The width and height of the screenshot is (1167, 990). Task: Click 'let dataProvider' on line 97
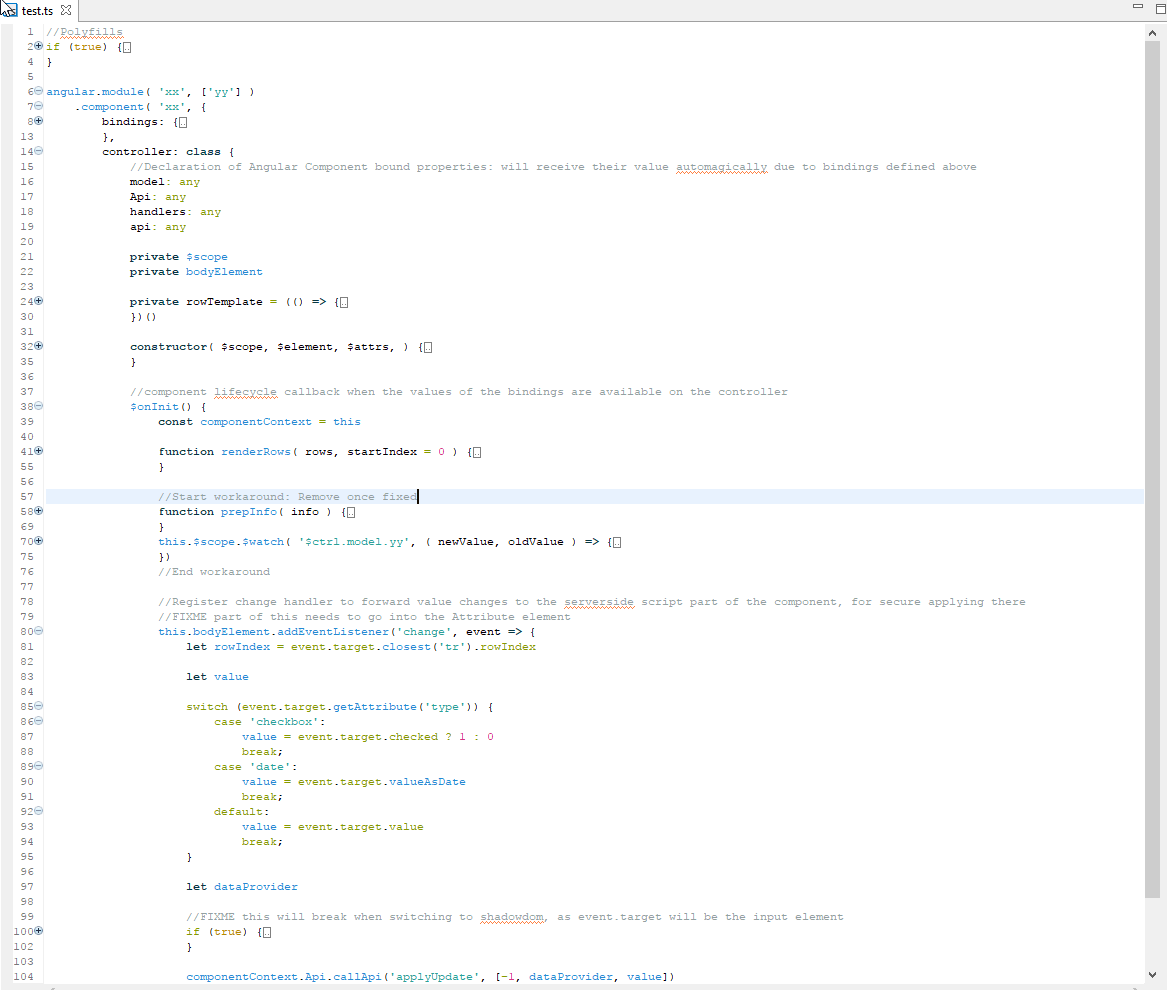click(242, 887)
